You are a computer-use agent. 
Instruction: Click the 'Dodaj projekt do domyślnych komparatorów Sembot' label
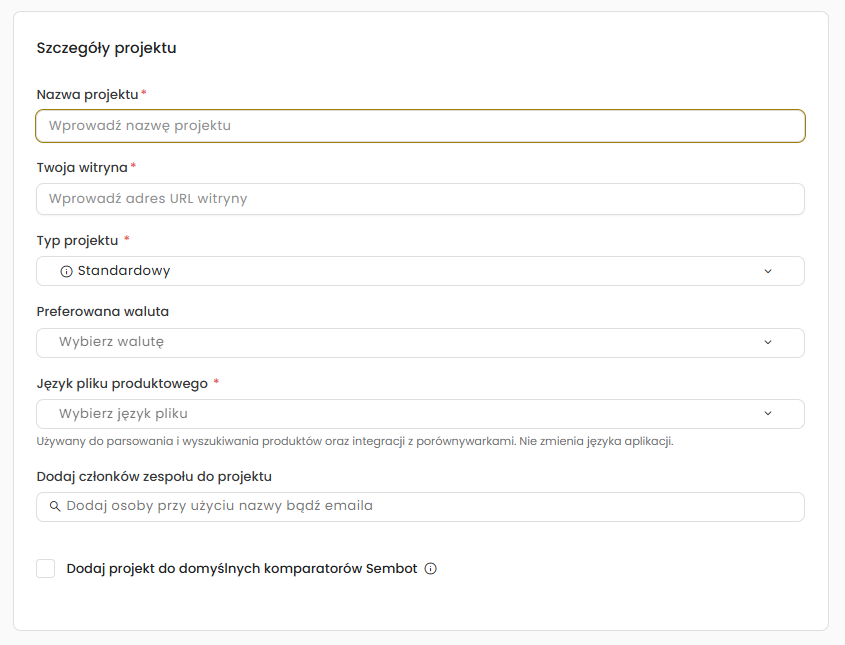241,569
